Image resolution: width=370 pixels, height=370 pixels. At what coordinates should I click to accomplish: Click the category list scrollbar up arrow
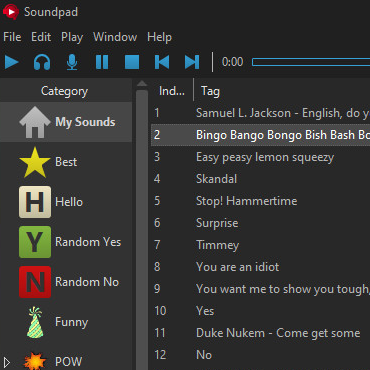142,84
